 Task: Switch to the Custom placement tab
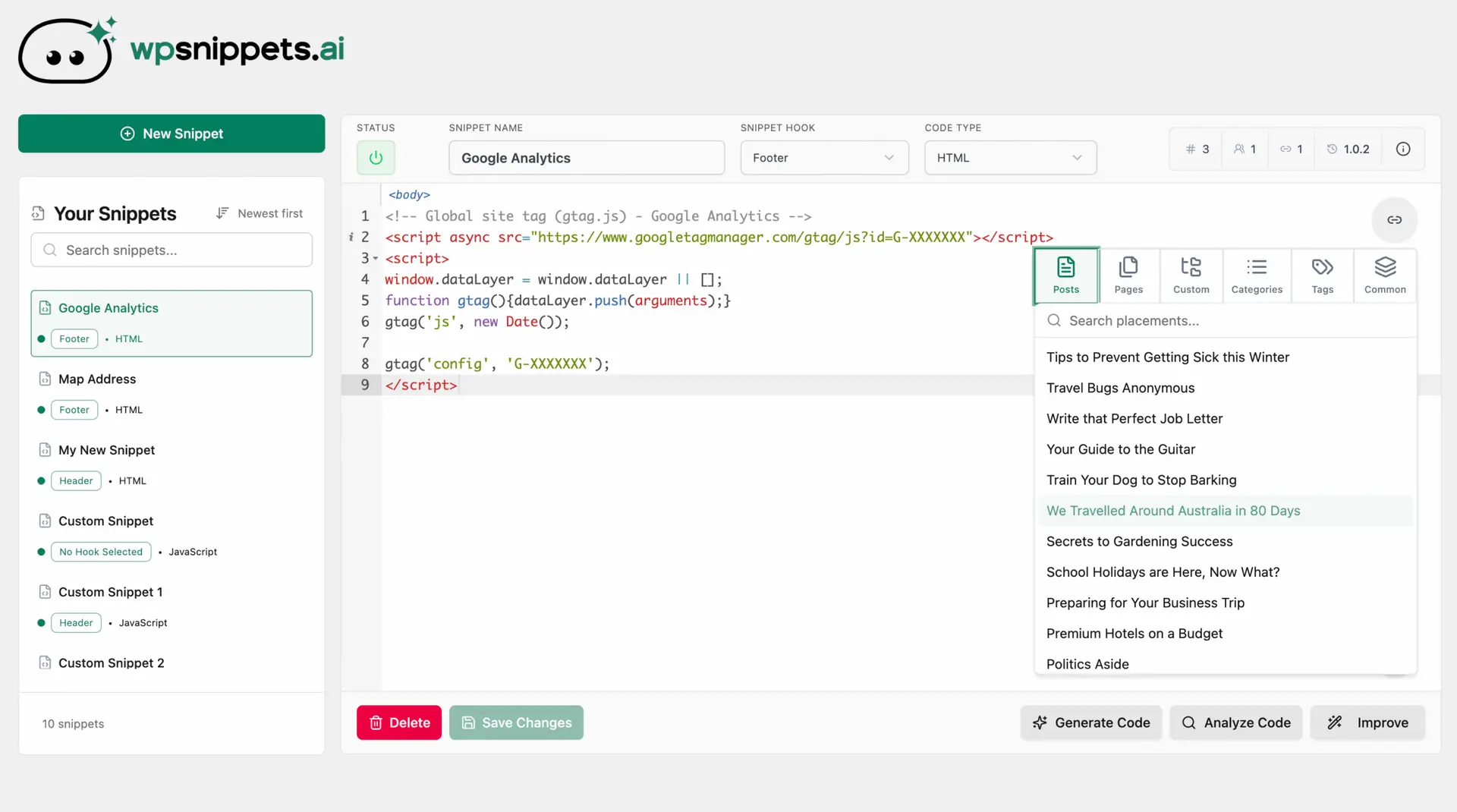point(1191,275)
